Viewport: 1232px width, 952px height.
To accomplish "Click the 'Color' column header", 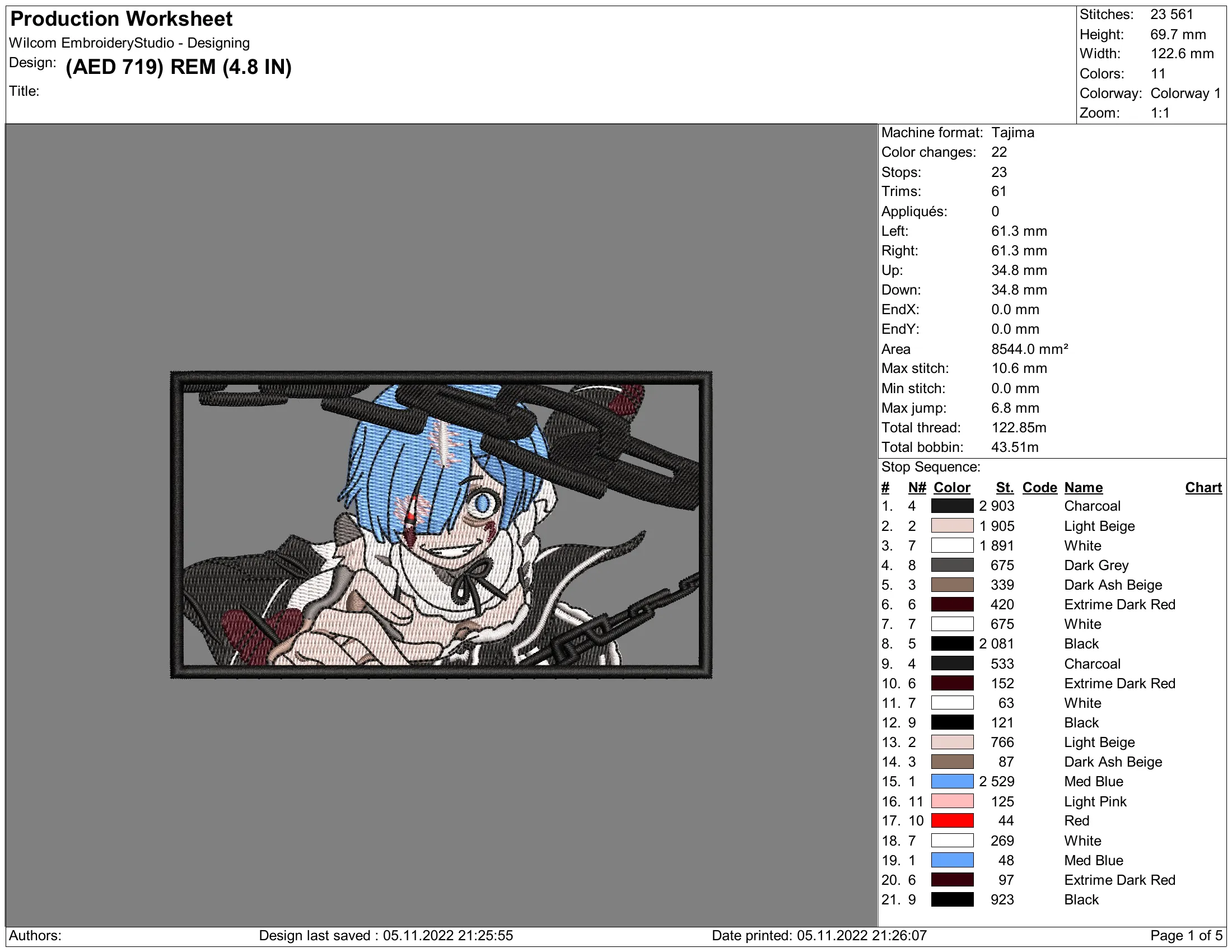I will click(951, 487).
